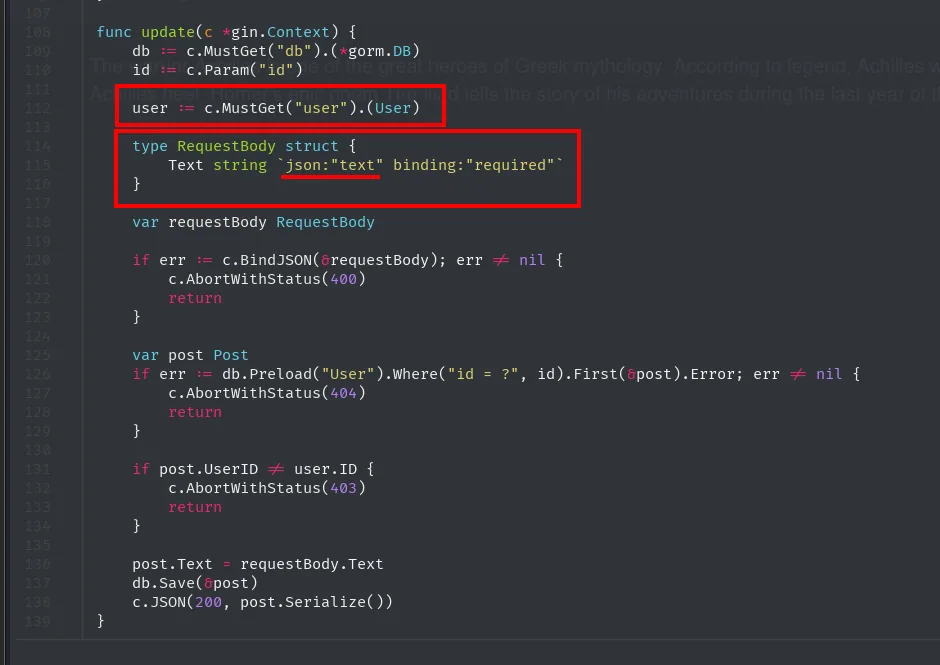Viewport: 940px width, 665px height.
Task: Click return below AbortWithStatus(400)
Action: [x=195, y=298]
